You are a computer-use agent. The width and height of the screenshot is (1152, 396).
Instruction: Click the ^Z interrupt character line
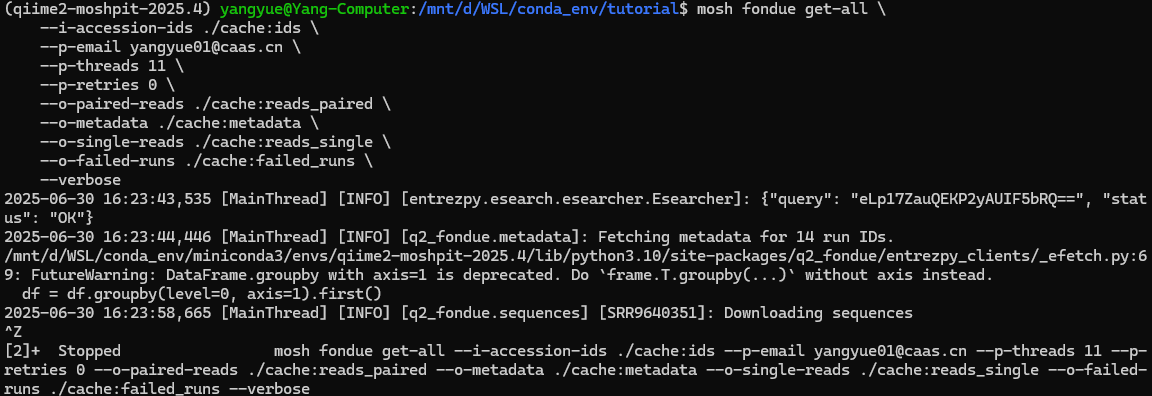[12, 331]
